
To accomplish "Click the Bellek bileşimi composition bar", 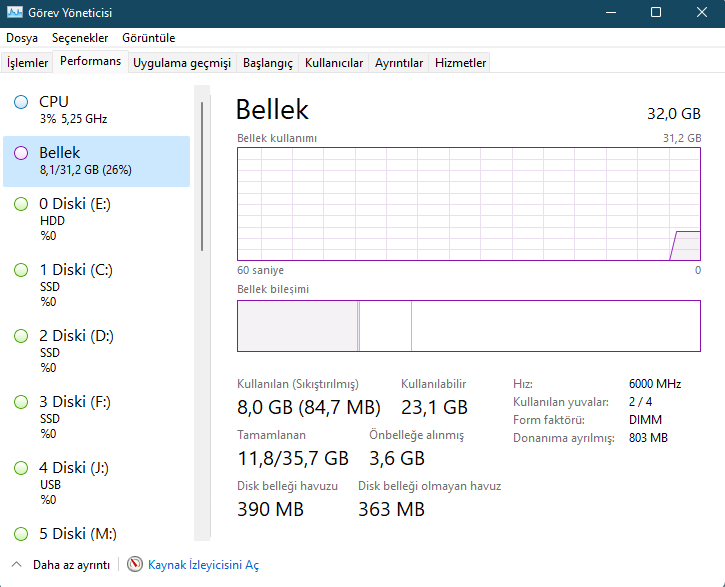I will tap(469, 326).
